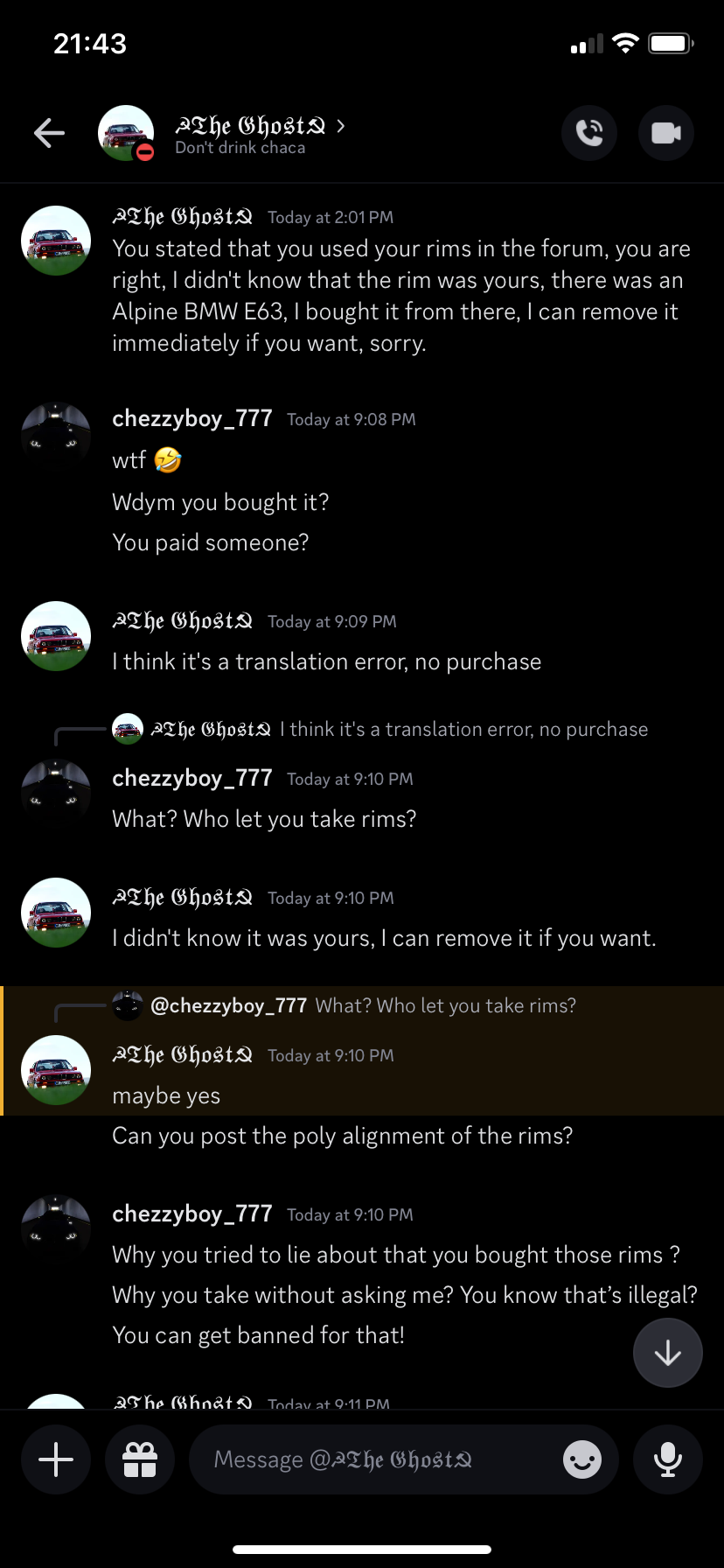Open the emoji picker
This screenshot has width=724, height=1568.
[581, 1459]
